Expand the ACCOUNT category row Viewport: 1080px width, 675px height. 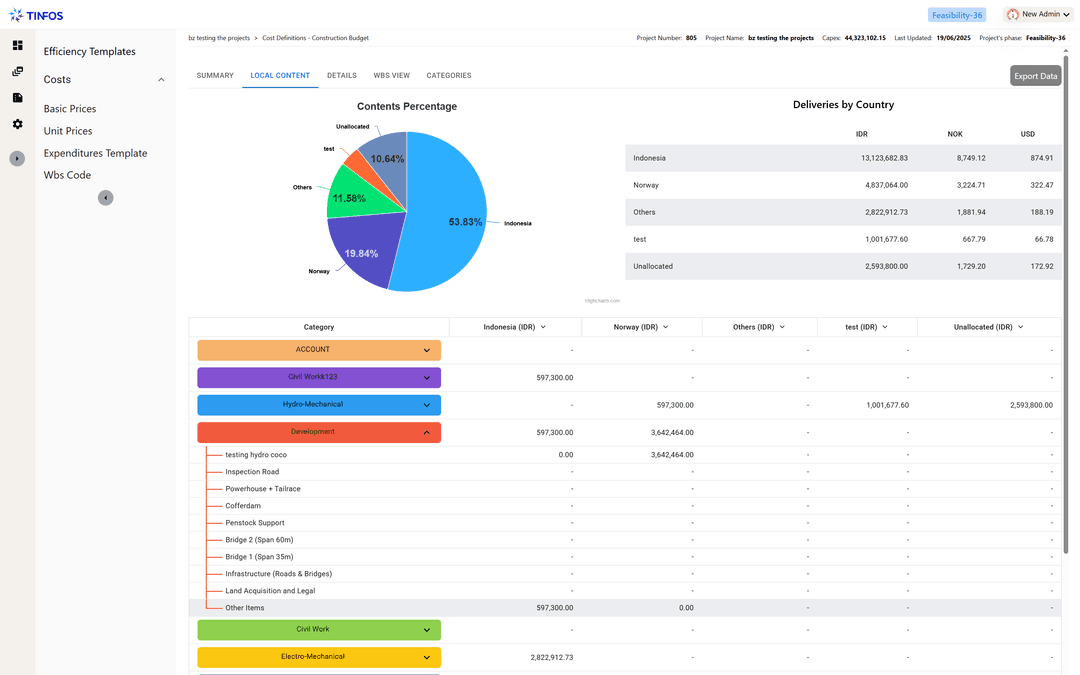coord(427,351)
